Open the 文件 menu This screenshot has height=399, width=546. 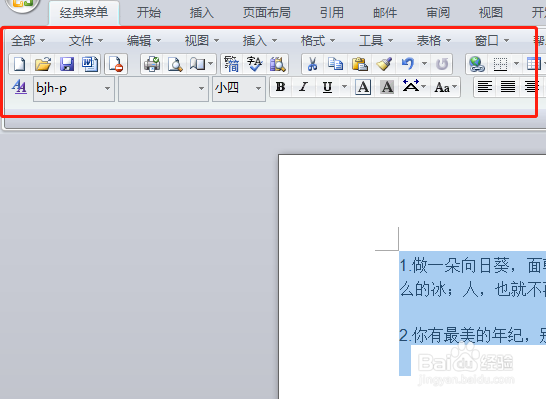[x=86, y=41]
